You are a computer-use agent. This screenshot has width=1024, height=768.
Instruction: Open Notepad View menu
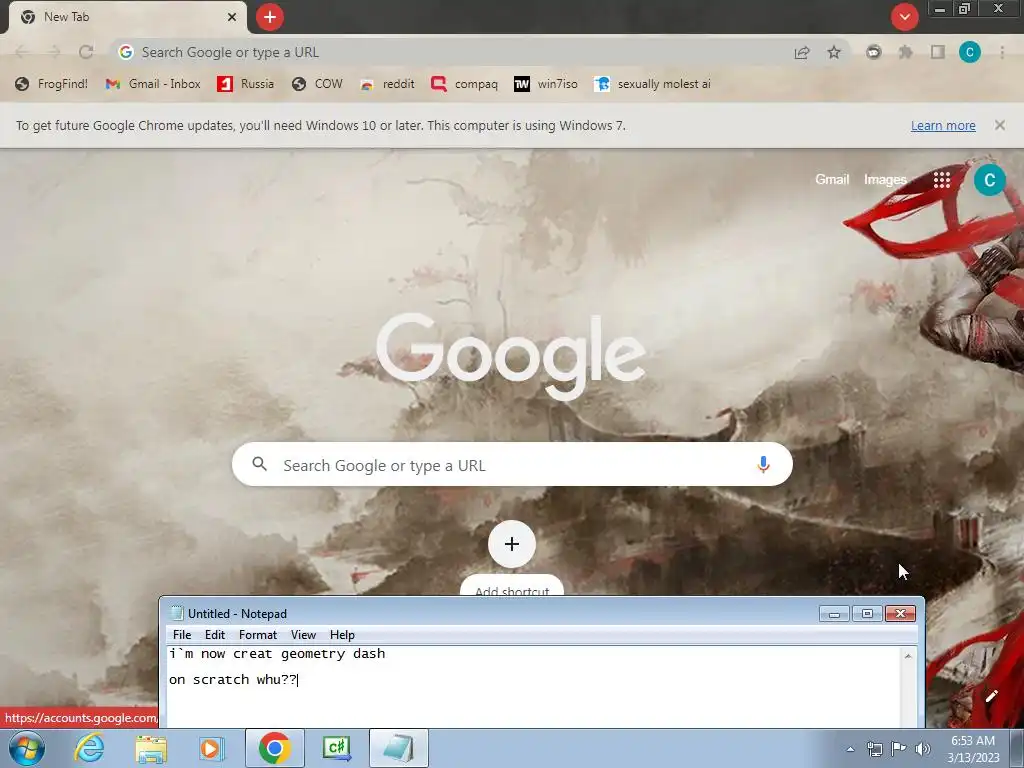tap(303, 635)
